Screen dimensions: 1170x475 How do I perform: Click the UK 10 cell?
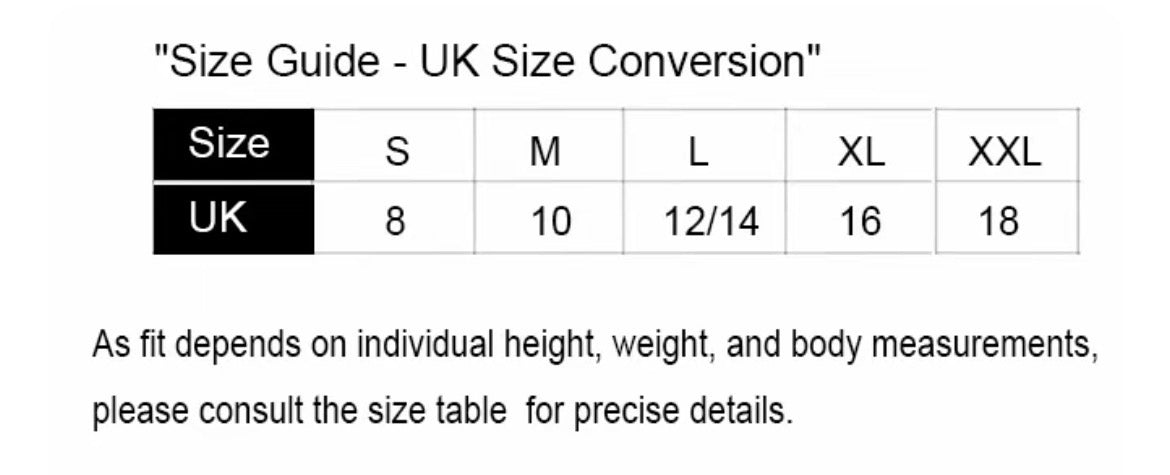pos(548,218)
